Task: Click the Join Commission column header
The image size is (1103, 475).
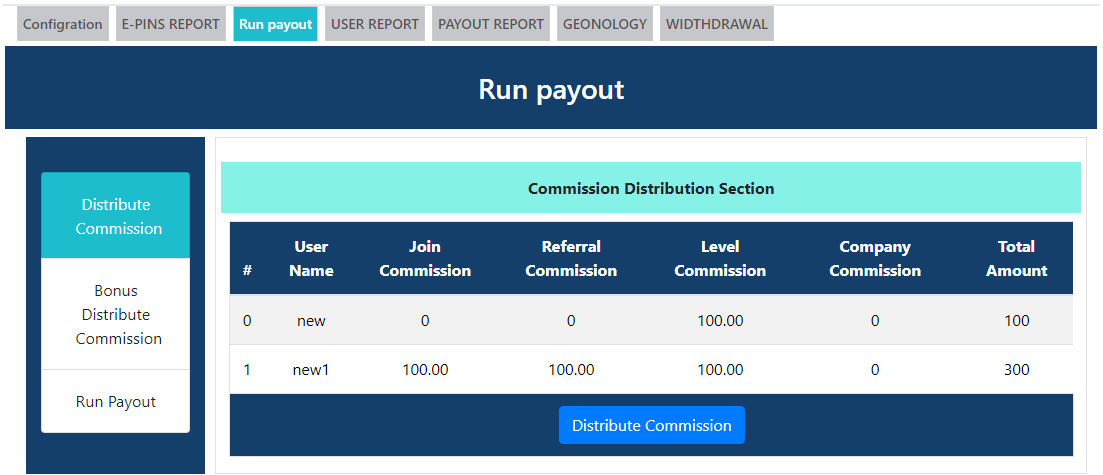Action: pyautogui.click(x=425, y=258)
